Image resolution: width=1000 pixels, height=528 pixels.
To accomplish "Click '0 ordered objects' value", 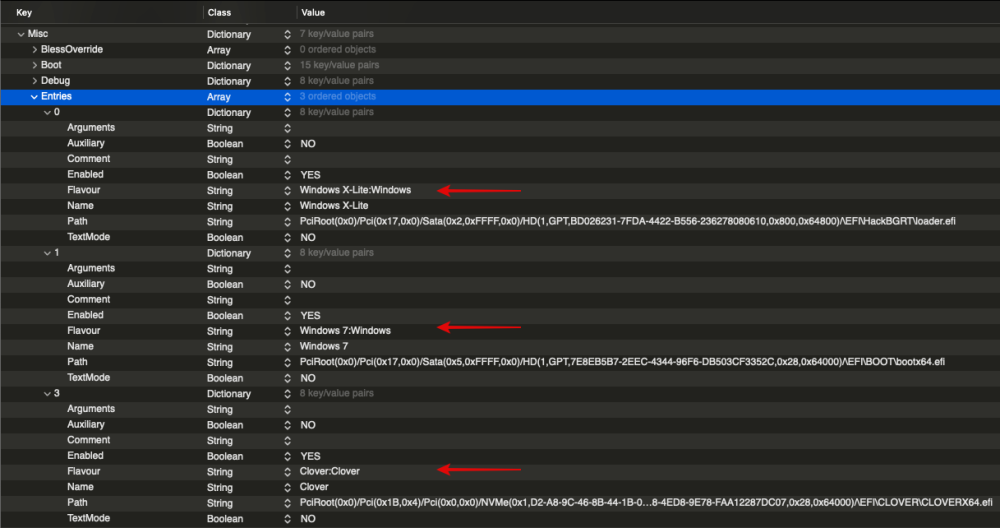I will coord(338,50).
